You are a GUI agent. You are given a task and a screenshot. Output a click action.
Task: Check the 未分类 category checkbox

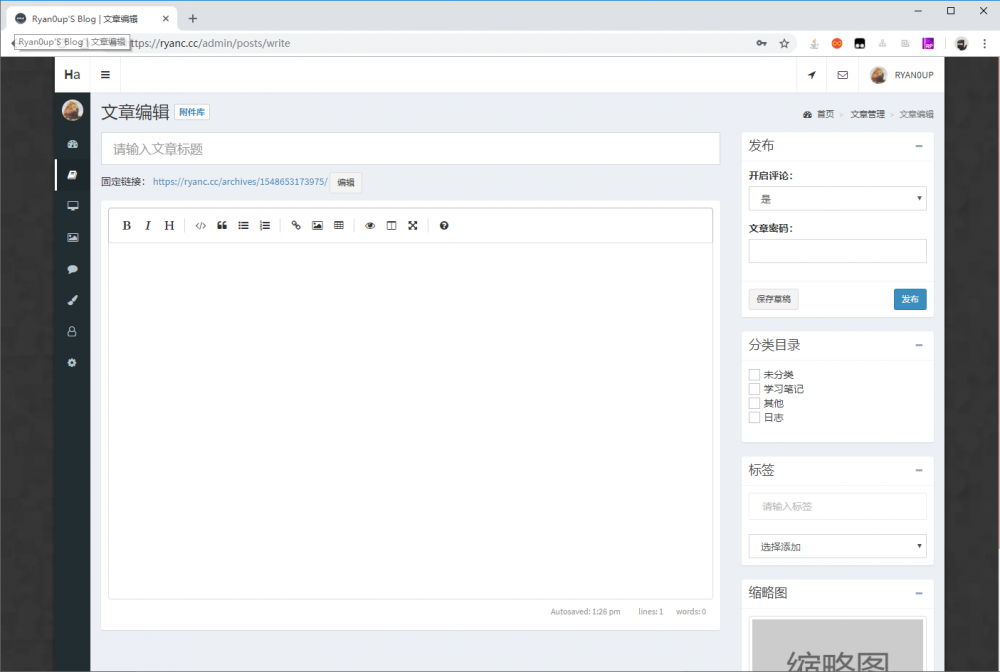click(x=753, y=374)
